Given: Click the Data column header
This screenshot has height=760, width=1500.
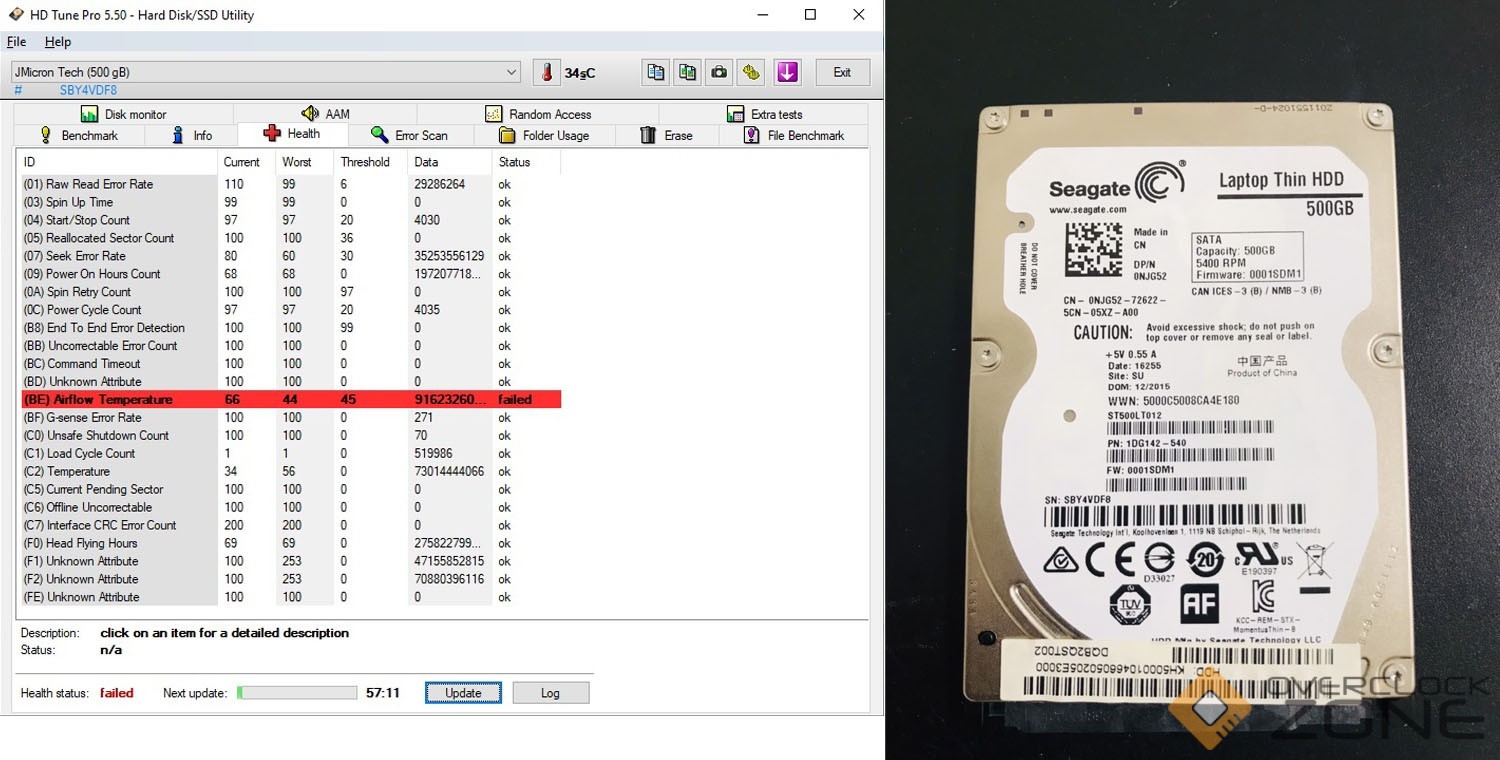Looking at the screenshot, I should pyautogui.click(x=450, y=162).
